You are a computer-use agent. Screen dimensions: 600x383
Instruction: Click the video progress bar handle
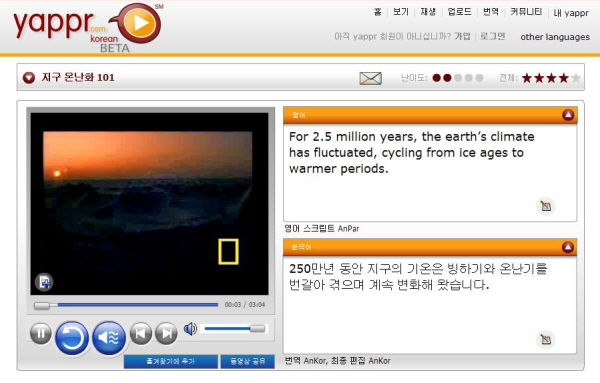[42, 305]
